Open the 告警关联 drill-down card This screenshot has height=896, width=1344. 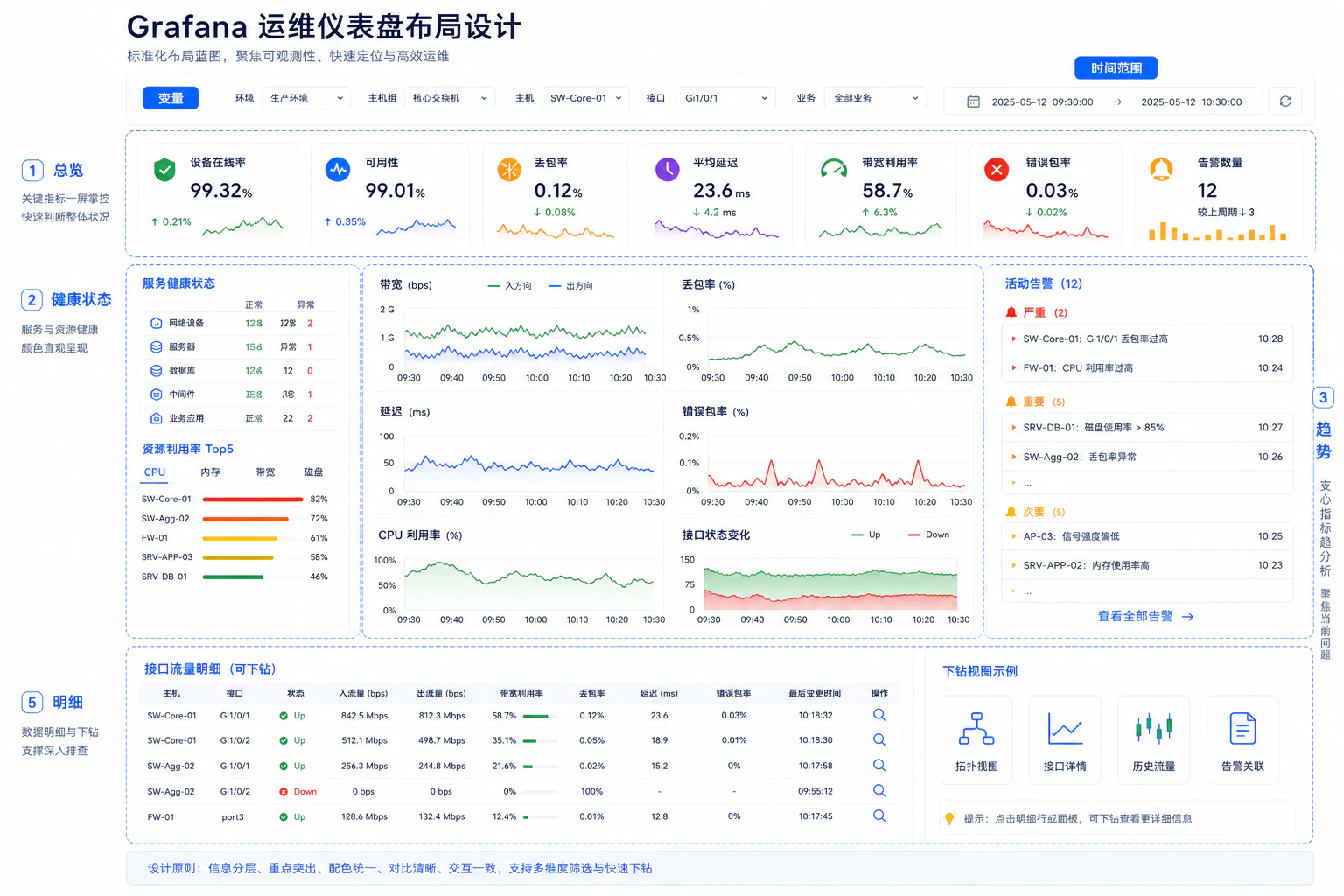(1242, 739)
